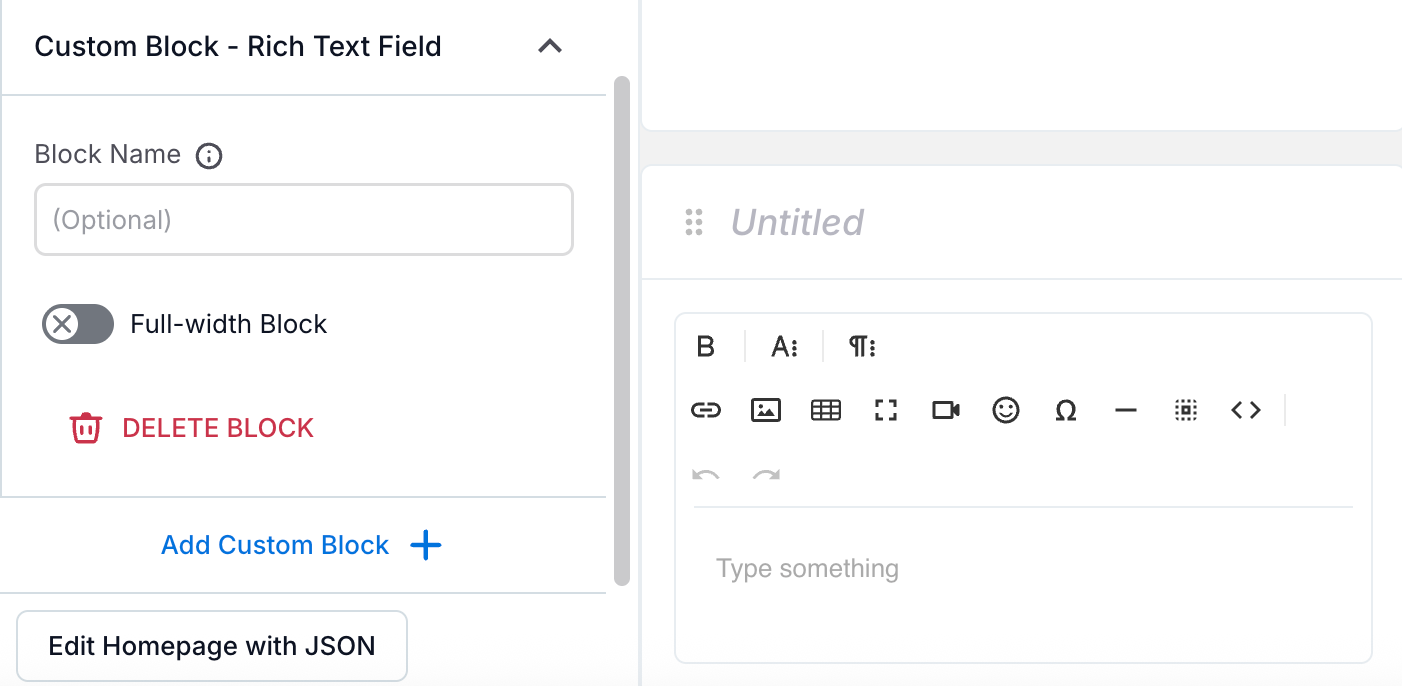Insert a horizontal line

pyautogui.click(x=1126, y=410)
